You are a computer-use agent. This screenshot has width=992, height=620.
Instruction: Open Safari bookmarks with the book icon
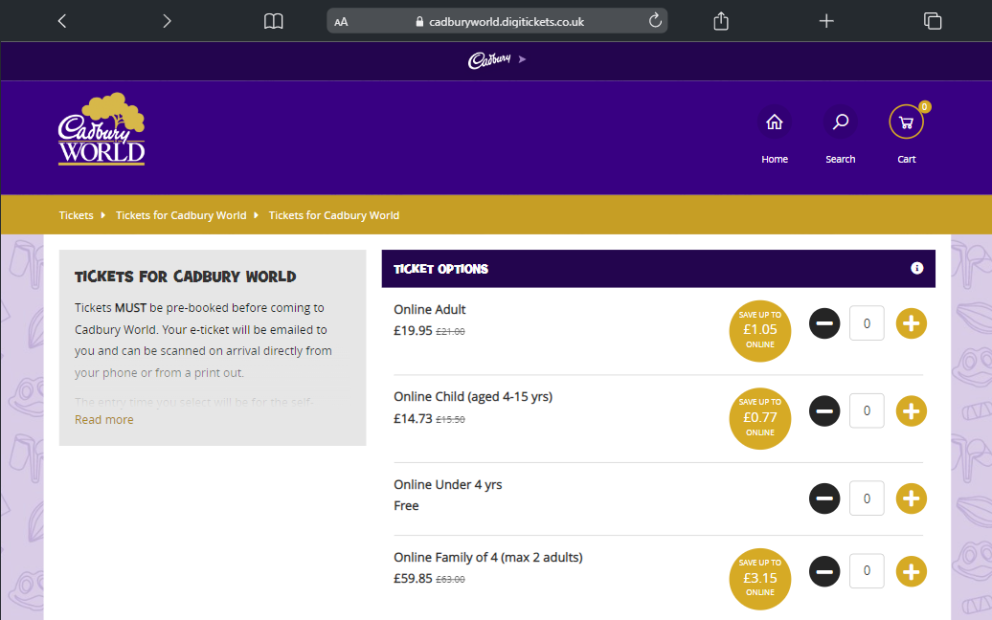[x=273, y=20]
